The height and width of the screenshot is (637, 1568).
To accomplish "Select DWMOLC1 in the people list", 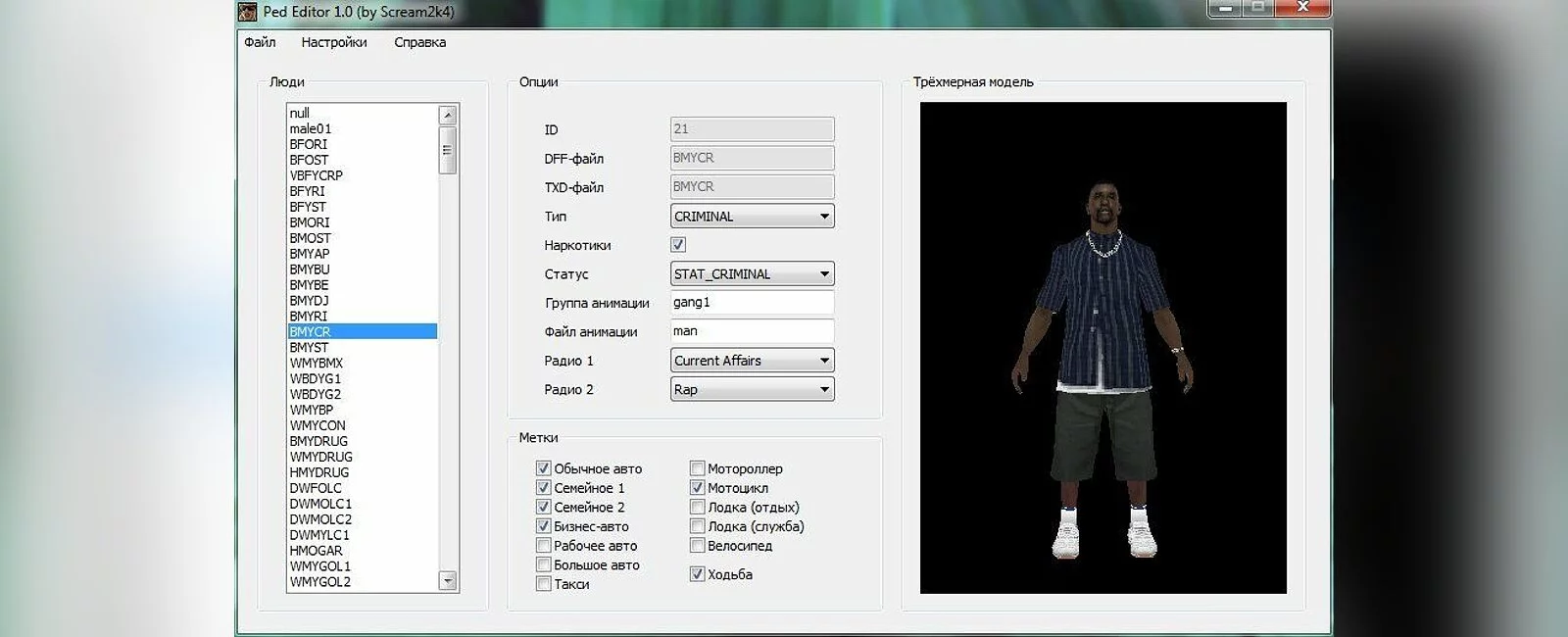I will click(x=363, y=504).
